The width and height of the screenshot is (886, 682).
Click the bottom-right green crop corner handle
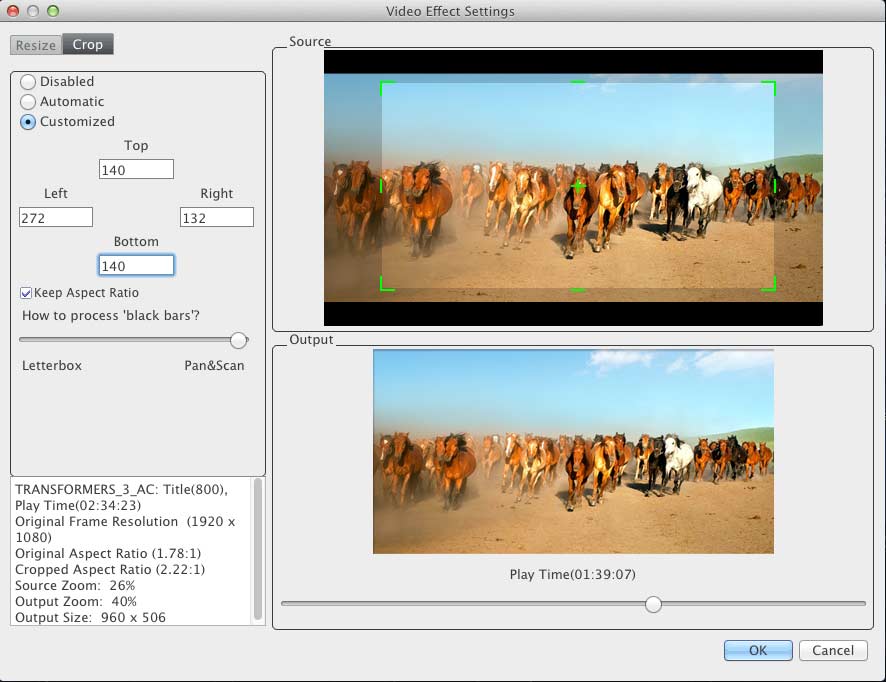(x=769, y=284)
